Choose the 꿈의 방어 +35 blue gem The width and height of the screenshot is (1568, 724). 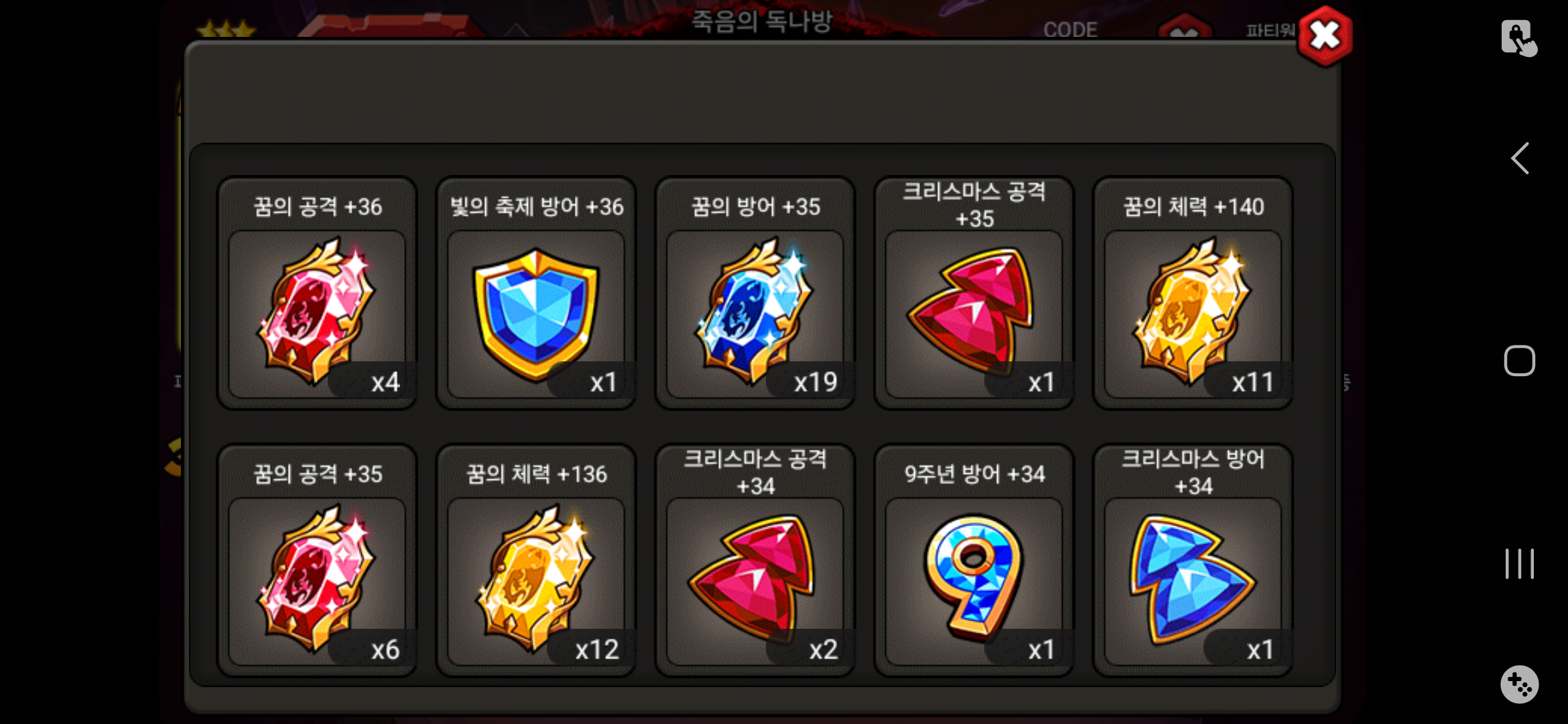[x=755, y=312]
